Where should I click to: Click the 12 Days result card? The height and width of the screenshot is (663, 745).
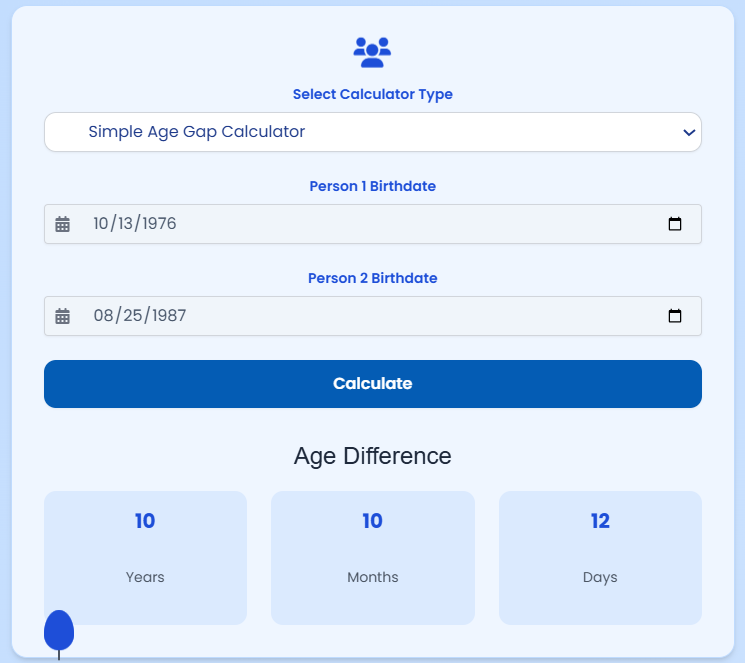pyautogui.click(x=600, y=558)
